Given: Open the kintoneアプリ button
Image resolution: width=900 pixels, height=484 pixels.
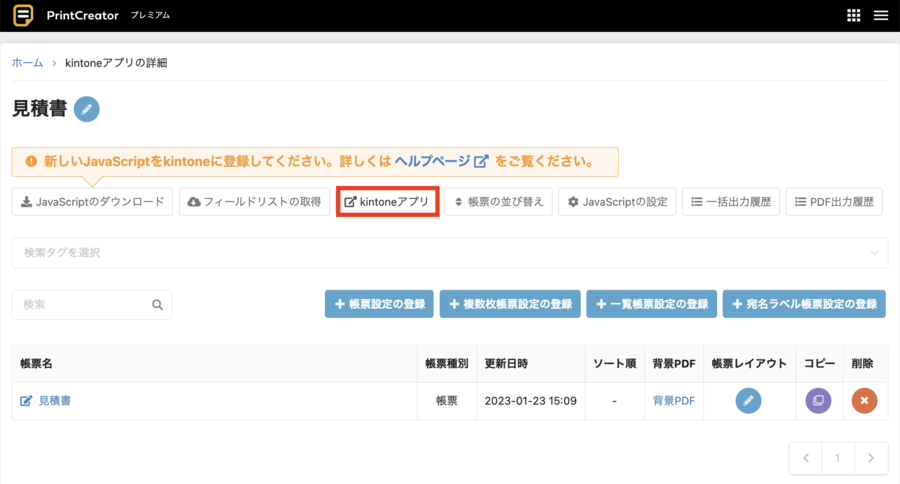Looking at the screenshot, I should tap(387, 202).
